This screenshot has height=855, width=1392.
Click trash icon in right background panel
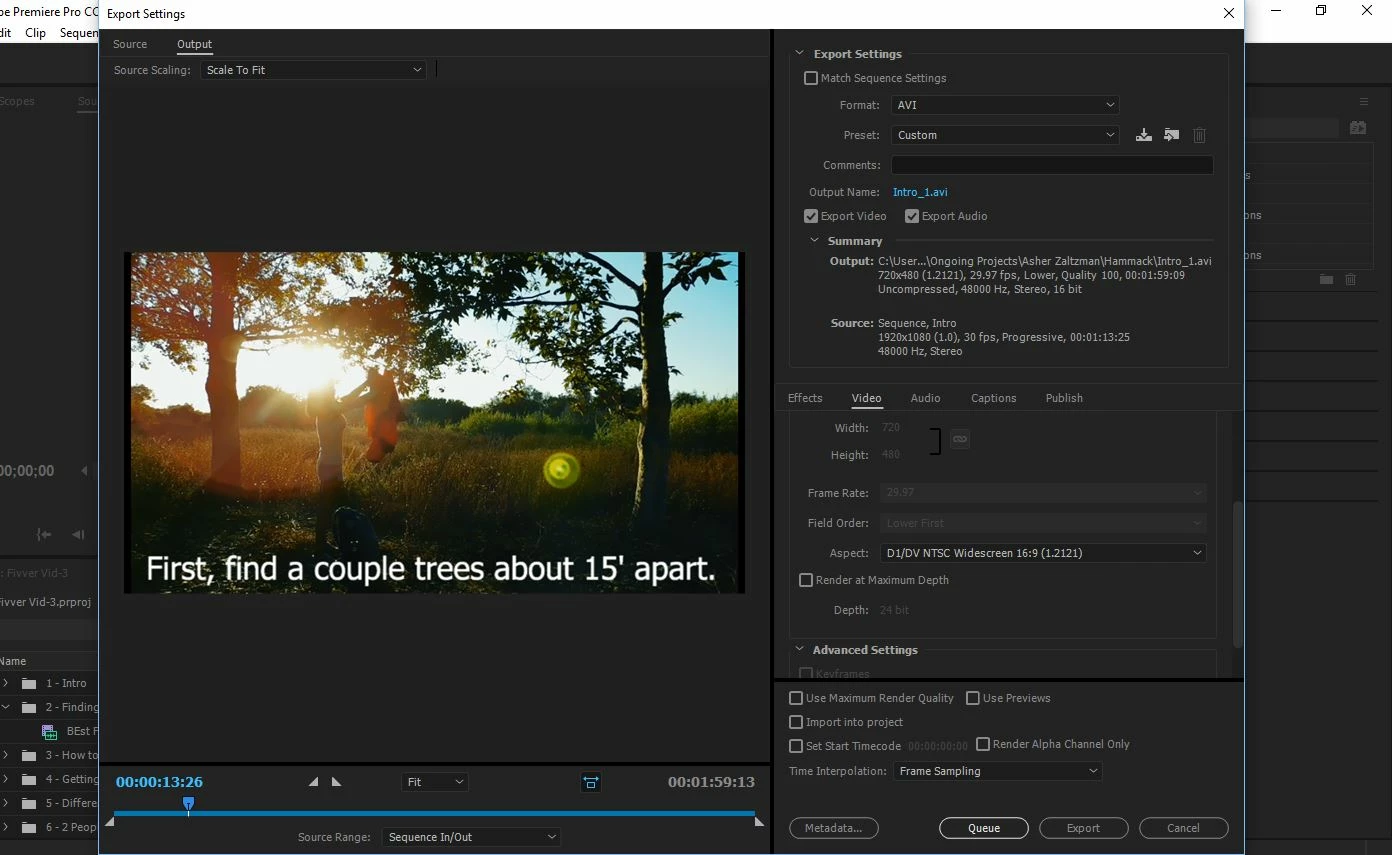click(x=1351, y=280)
